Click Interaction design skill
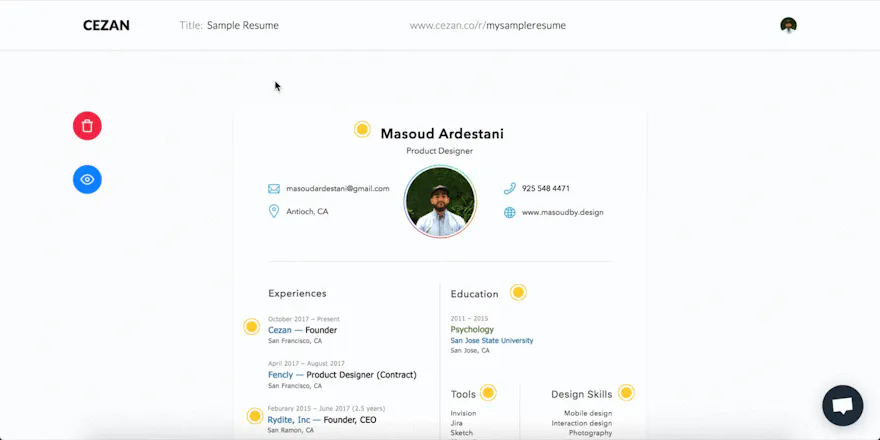 582,423
